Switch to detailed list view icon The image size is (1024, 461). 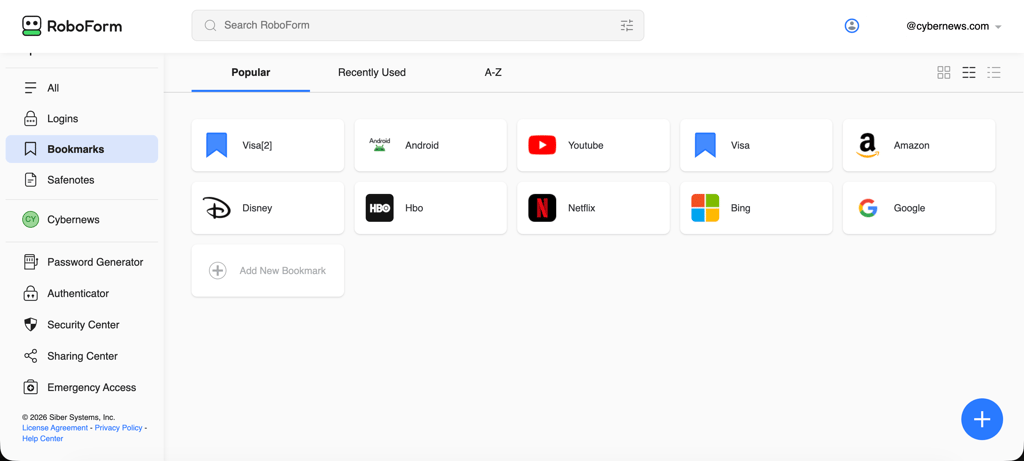[994, 72]
